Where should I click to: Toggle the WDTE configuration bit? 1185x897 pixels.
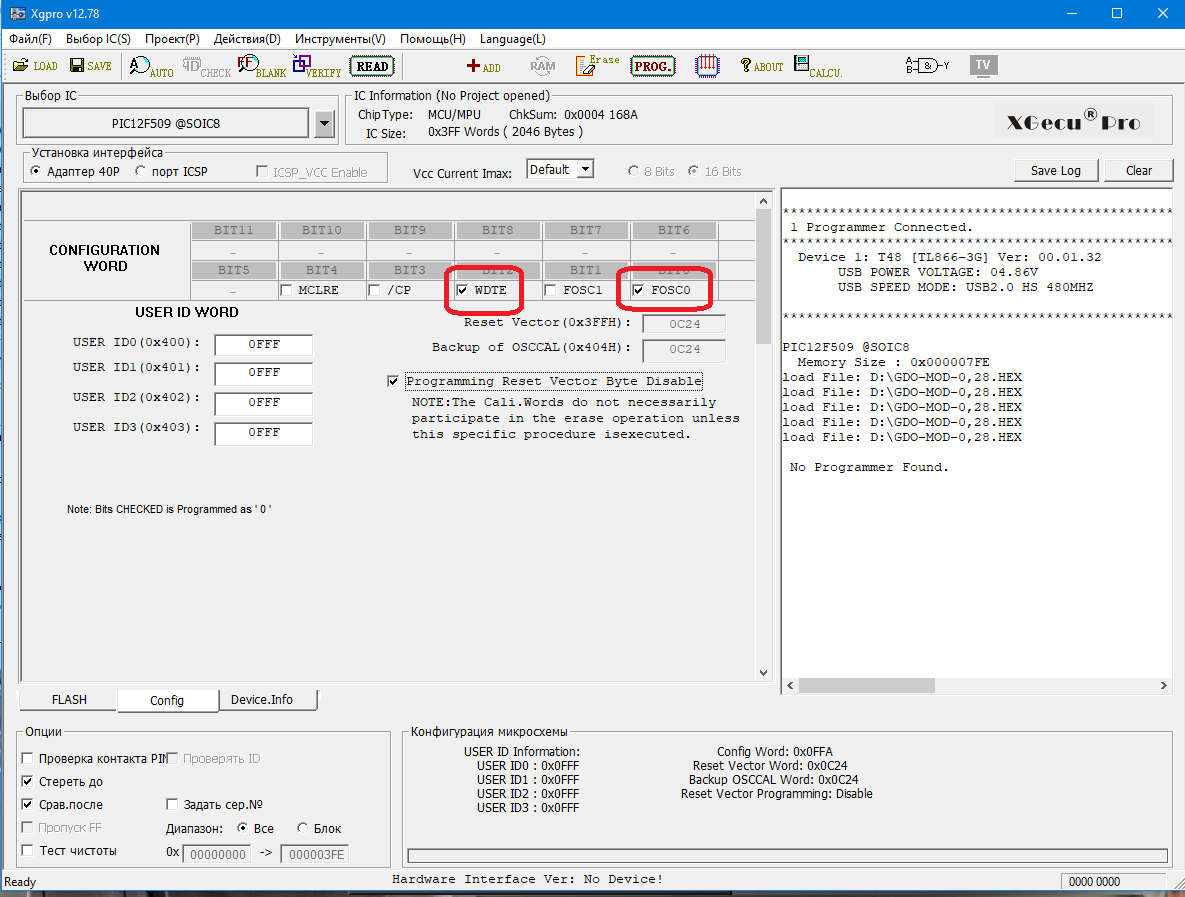pos(463,291)
